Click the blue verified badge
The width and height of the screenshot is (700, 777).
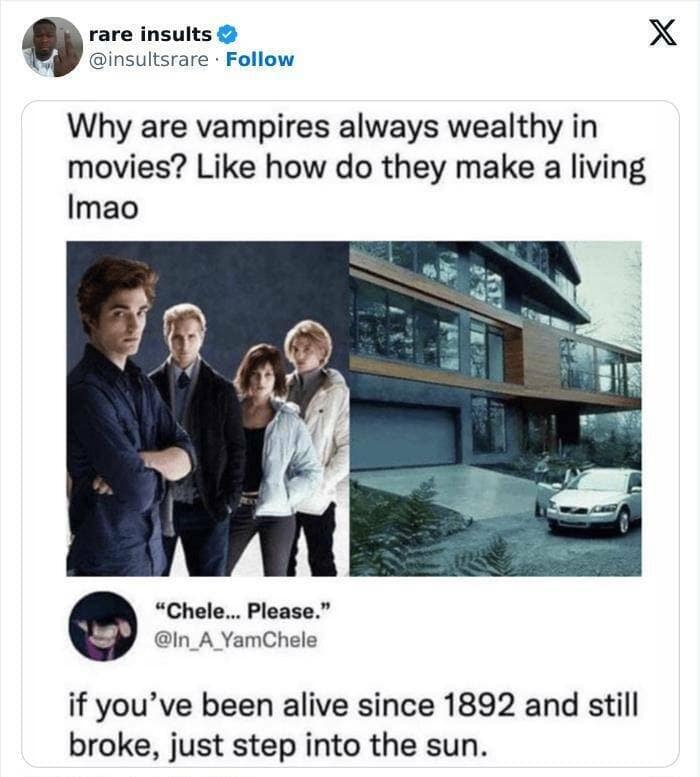tap(228, 35)
